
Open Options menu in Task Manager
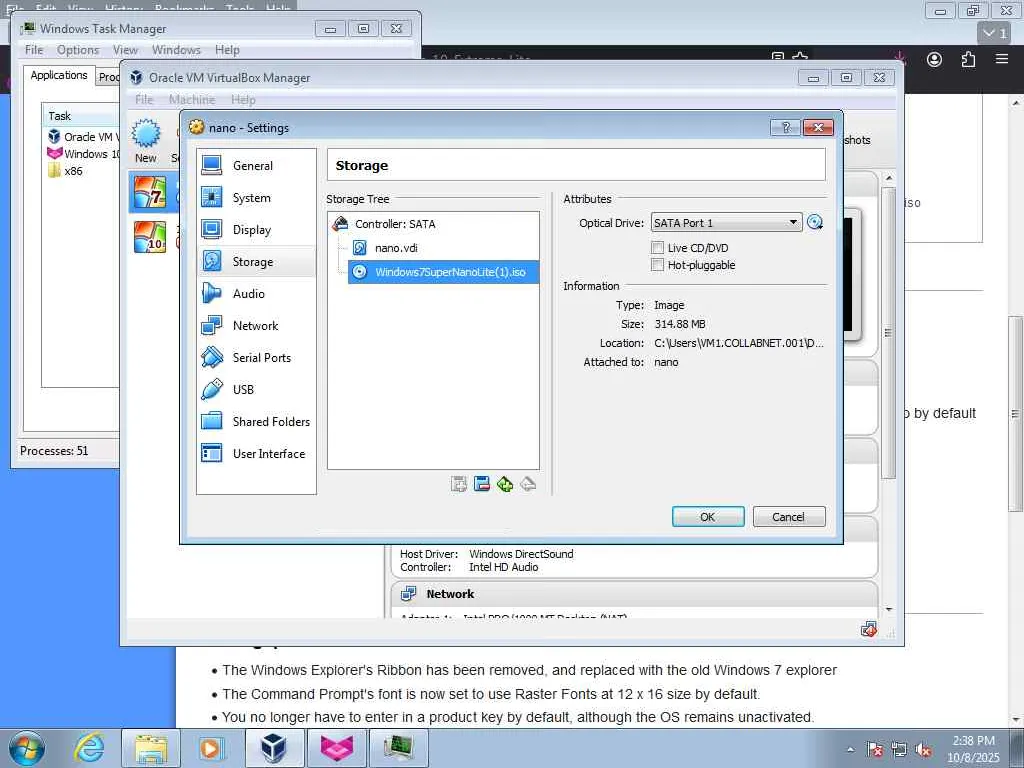[x=78, y=50]
